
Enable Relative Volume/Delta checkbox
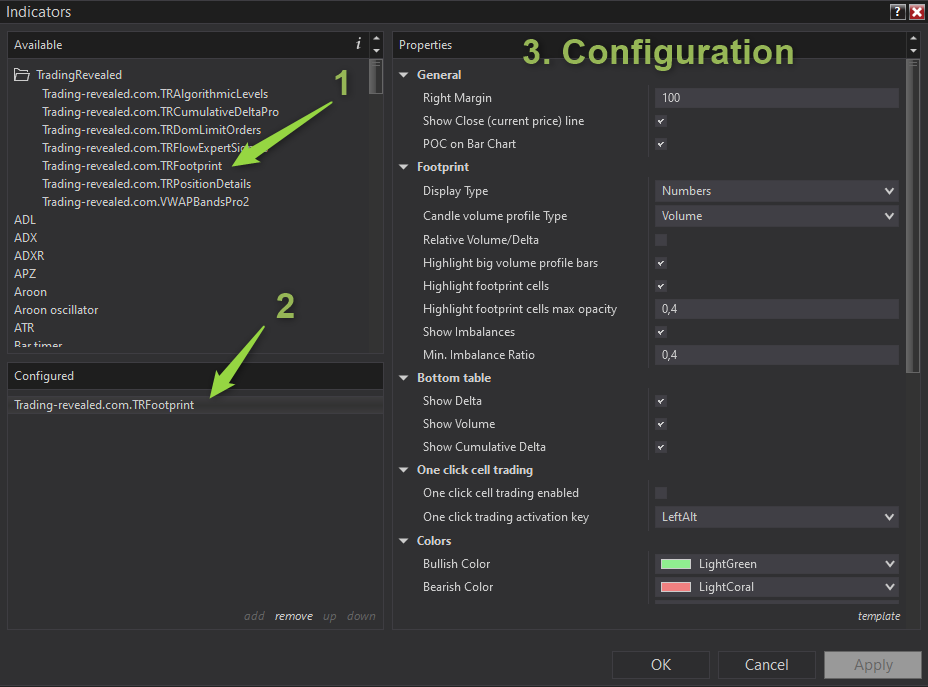(x=661, y=240)
